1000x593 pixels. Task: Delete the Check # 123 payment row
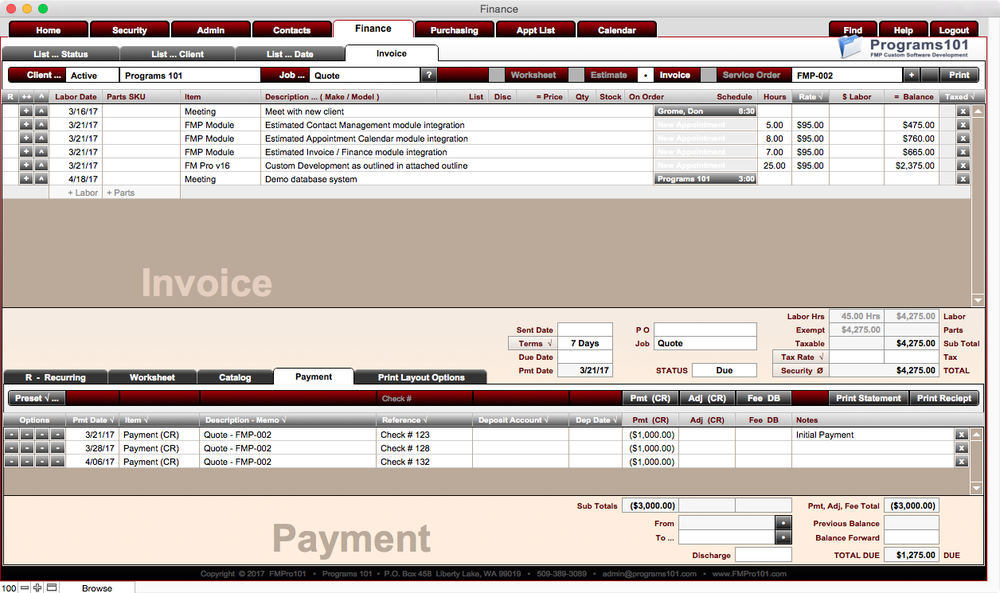pyautogui.click(x=961, y=435)
